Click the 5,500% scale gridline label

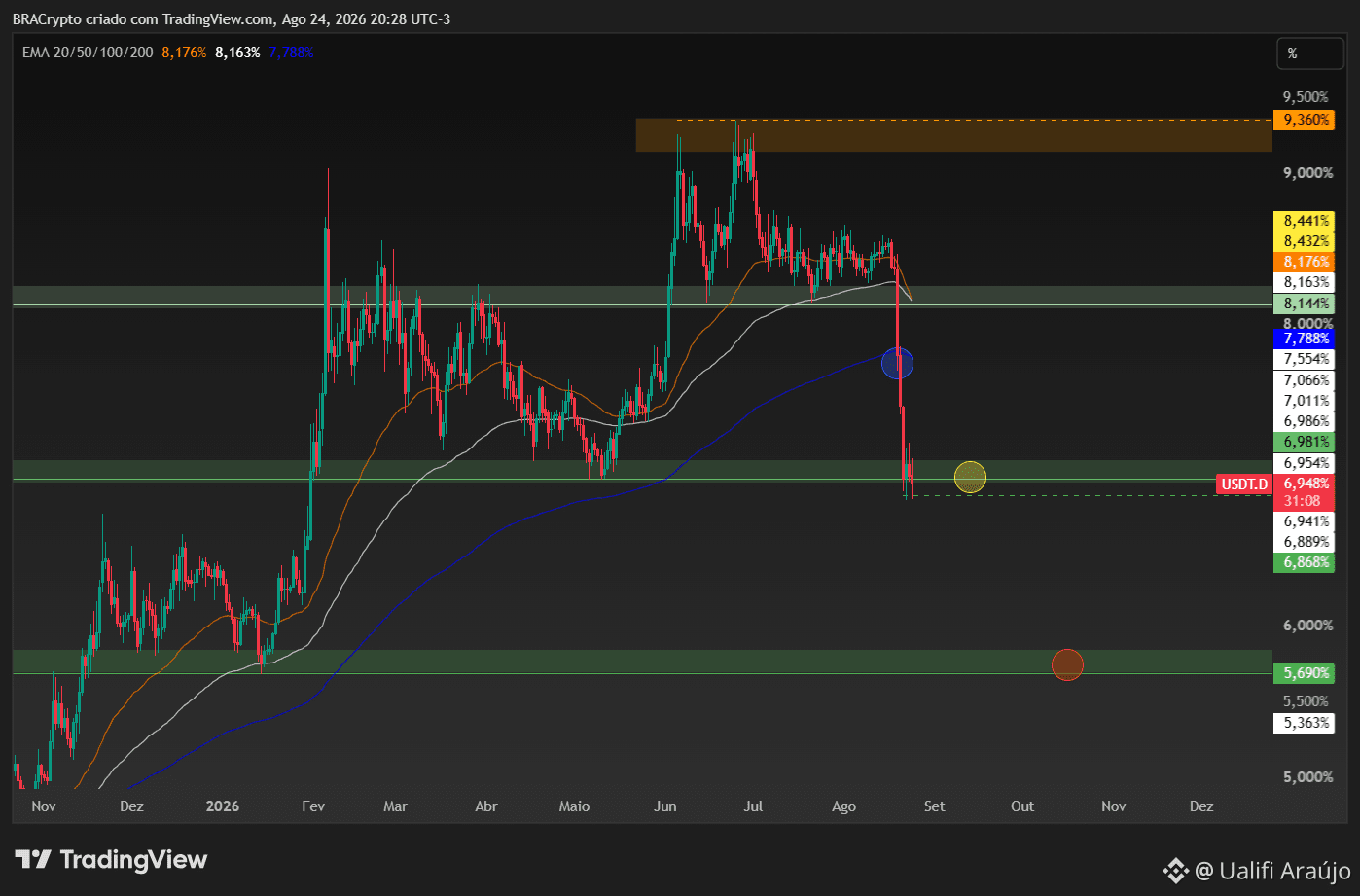pos(1307,701)
